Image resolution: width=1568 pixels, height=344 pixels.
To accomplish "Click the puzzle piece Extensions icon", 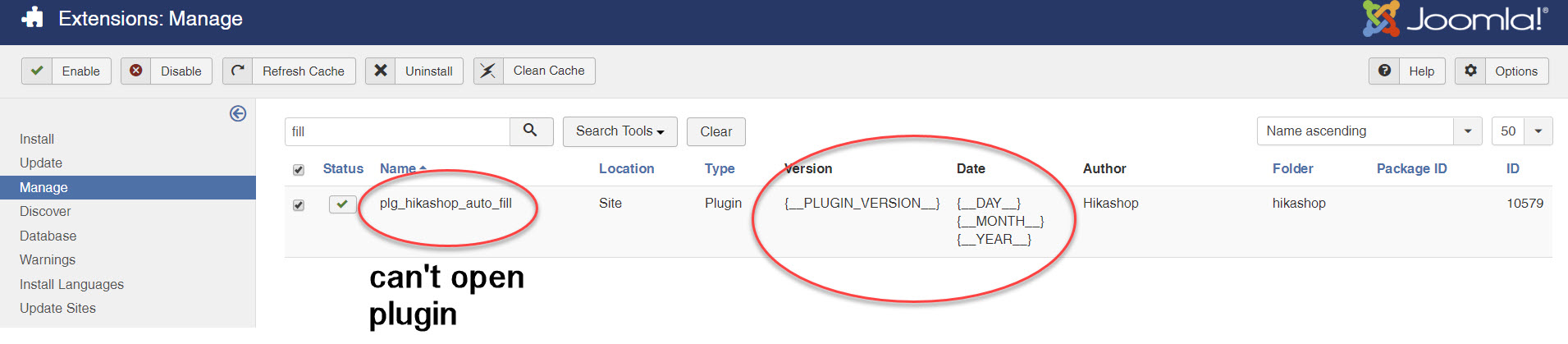I will tap(31, 17).
